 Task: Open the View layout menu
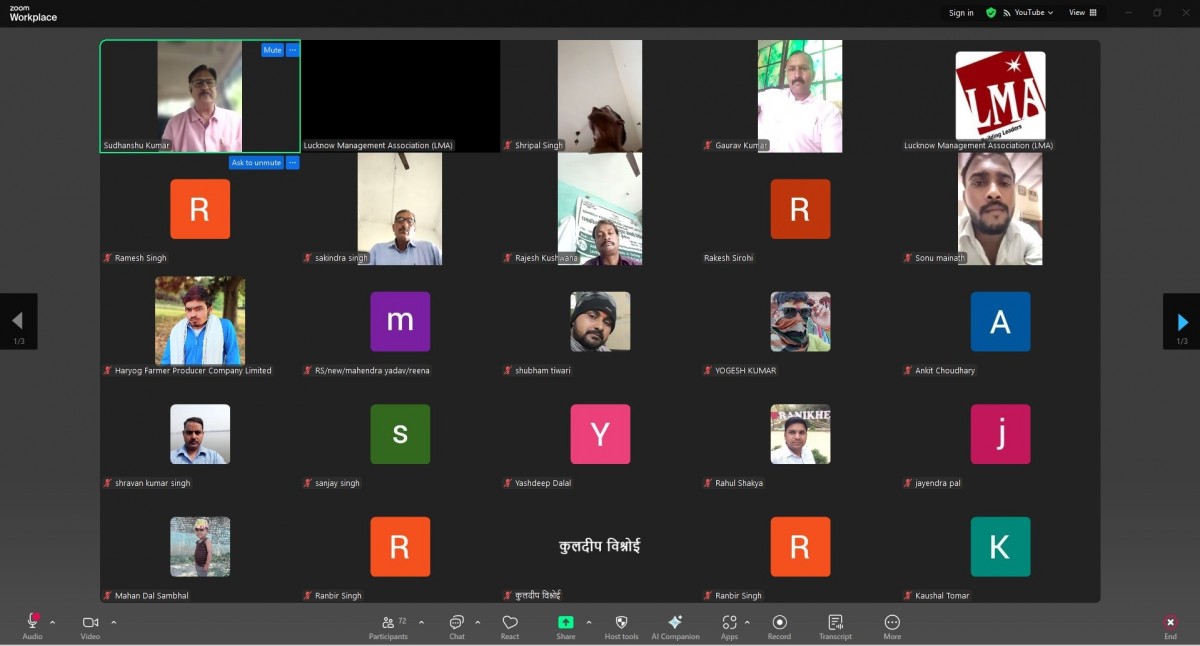point(1082,13)
